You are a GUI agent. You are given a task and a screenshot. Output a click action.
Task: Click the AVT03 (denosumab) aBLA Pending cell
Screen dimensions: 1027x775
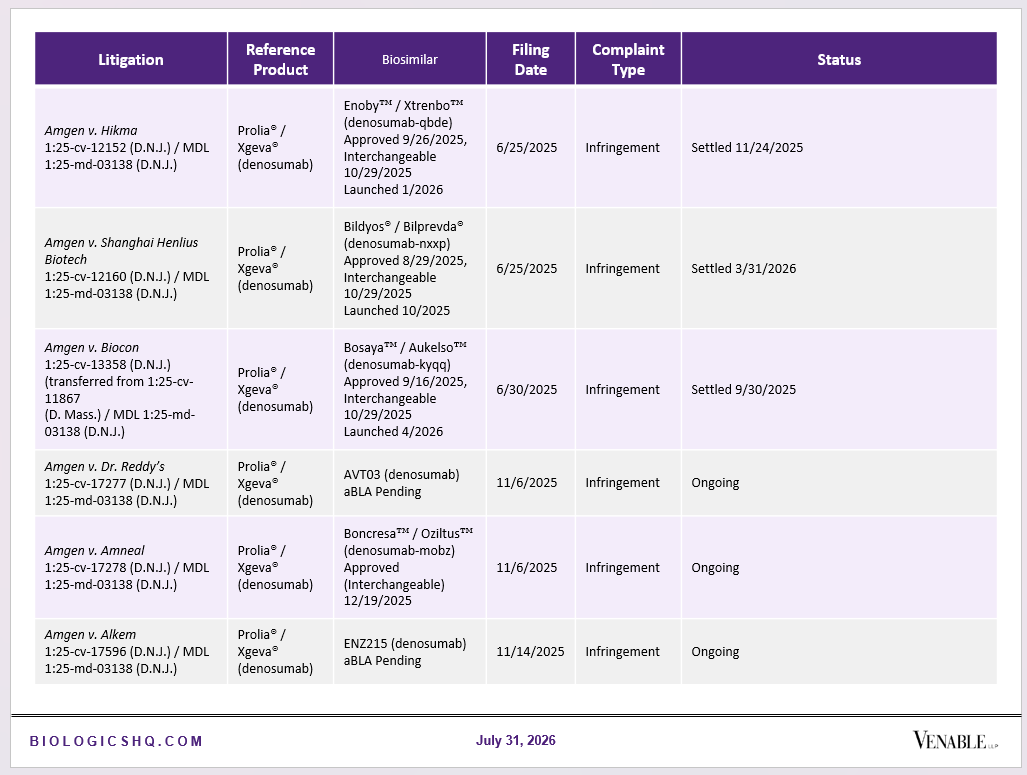(410, 483)
